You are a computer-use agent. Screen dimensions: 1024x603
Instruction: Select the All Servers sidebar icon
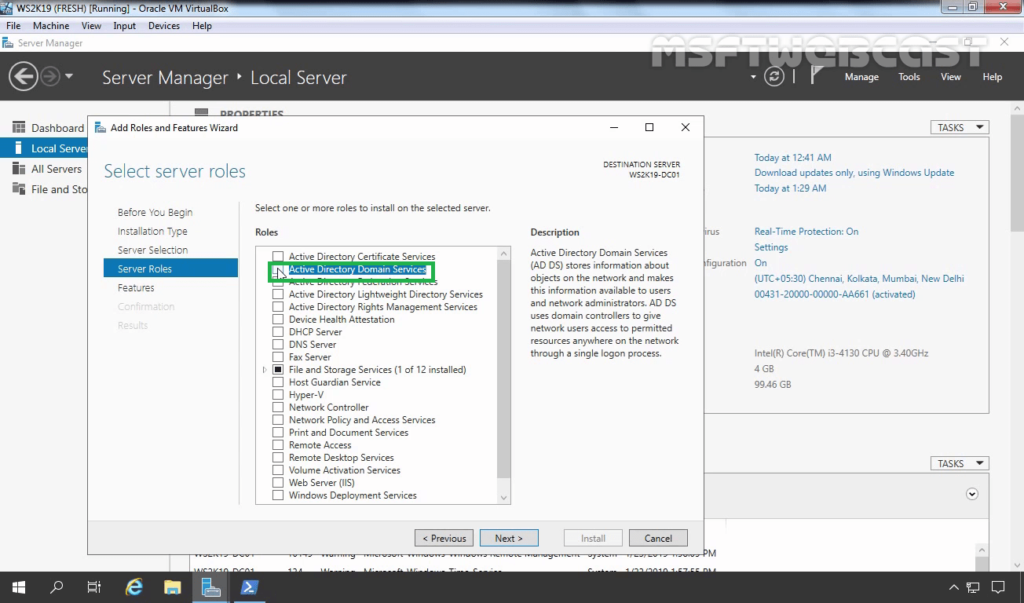[19, 169]
